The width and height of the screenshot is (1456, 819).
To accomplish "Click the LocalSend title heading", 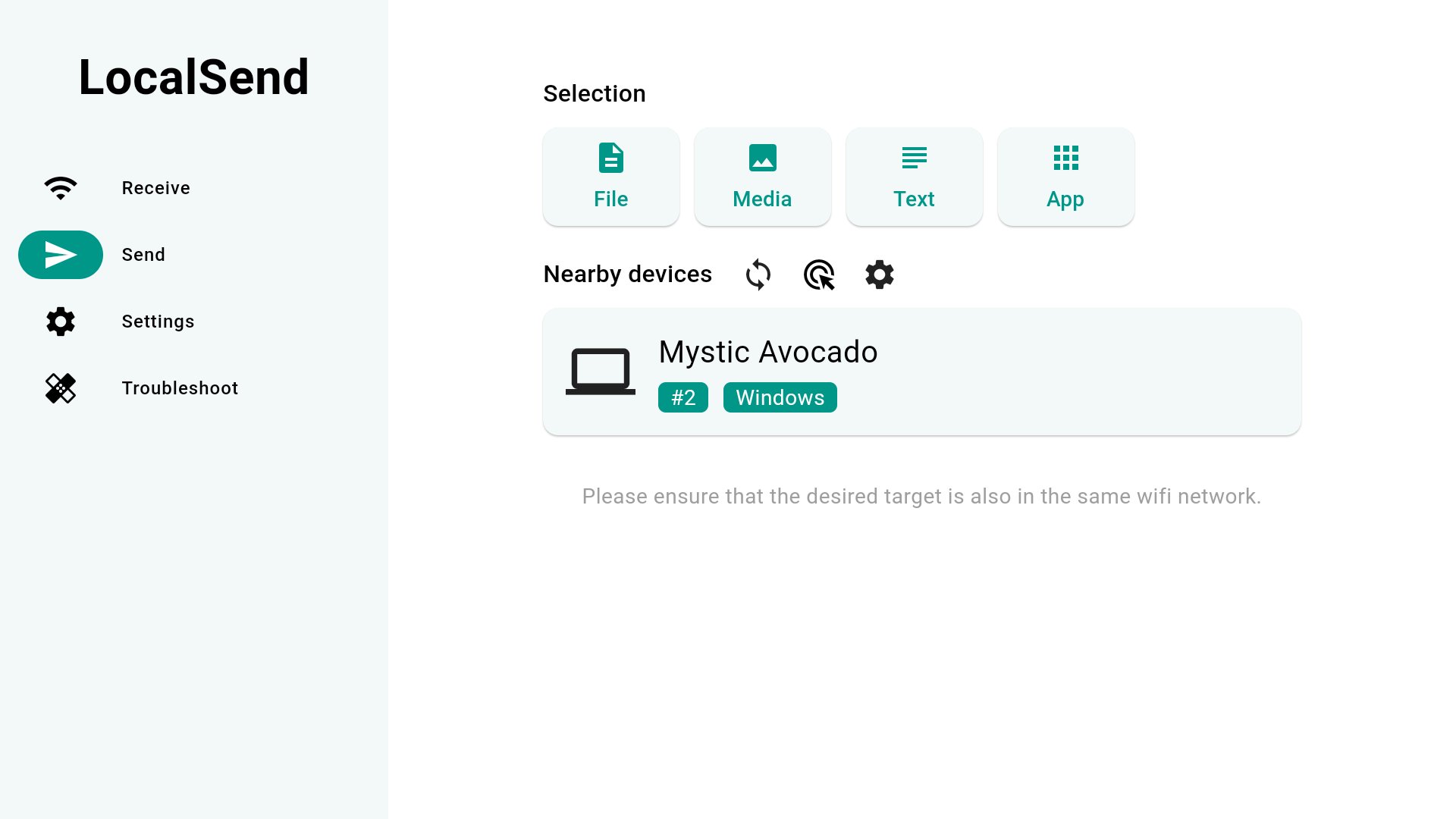I will (193, 76).
